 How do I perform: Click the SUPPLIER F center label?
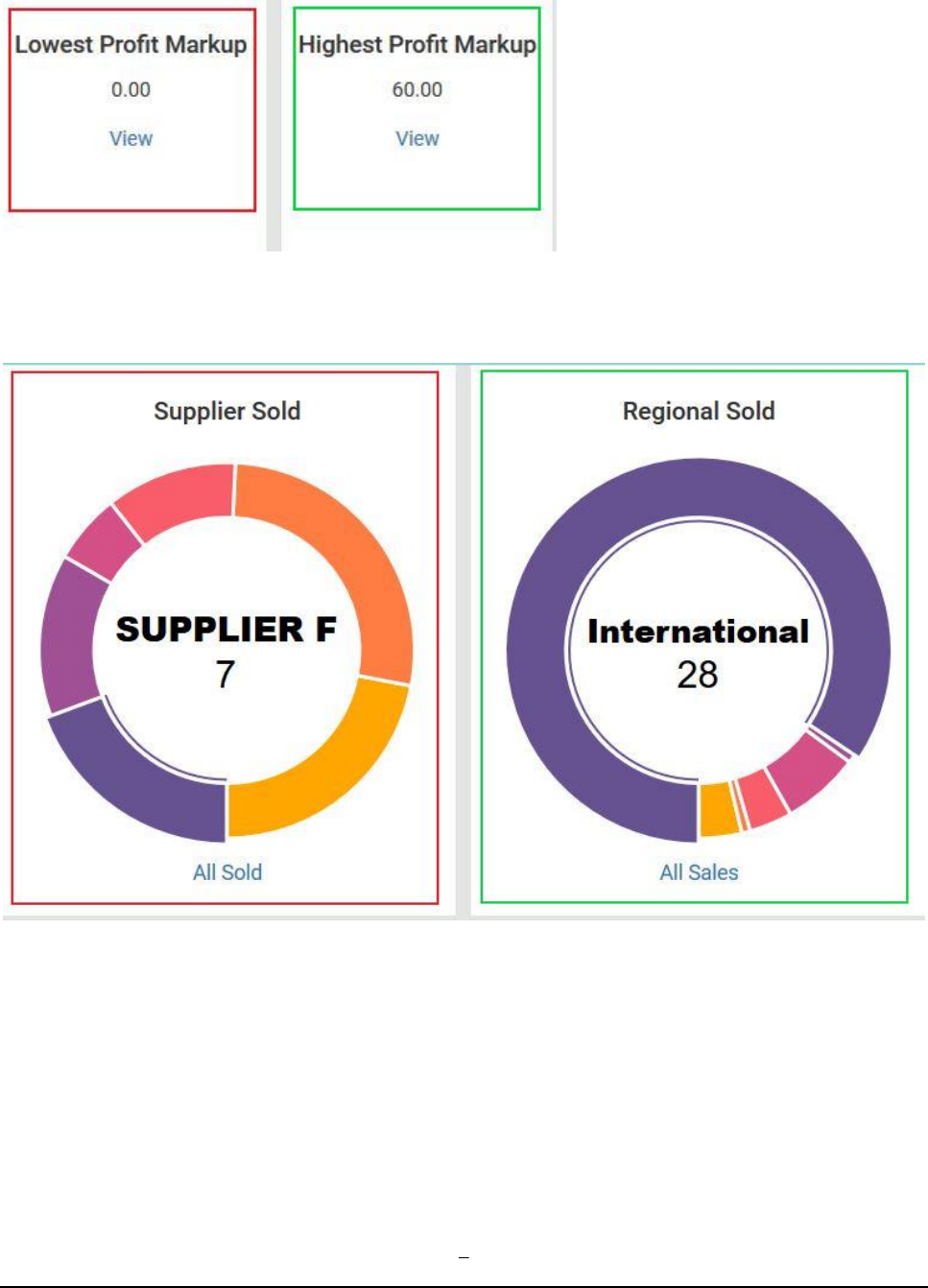[226, 630]
